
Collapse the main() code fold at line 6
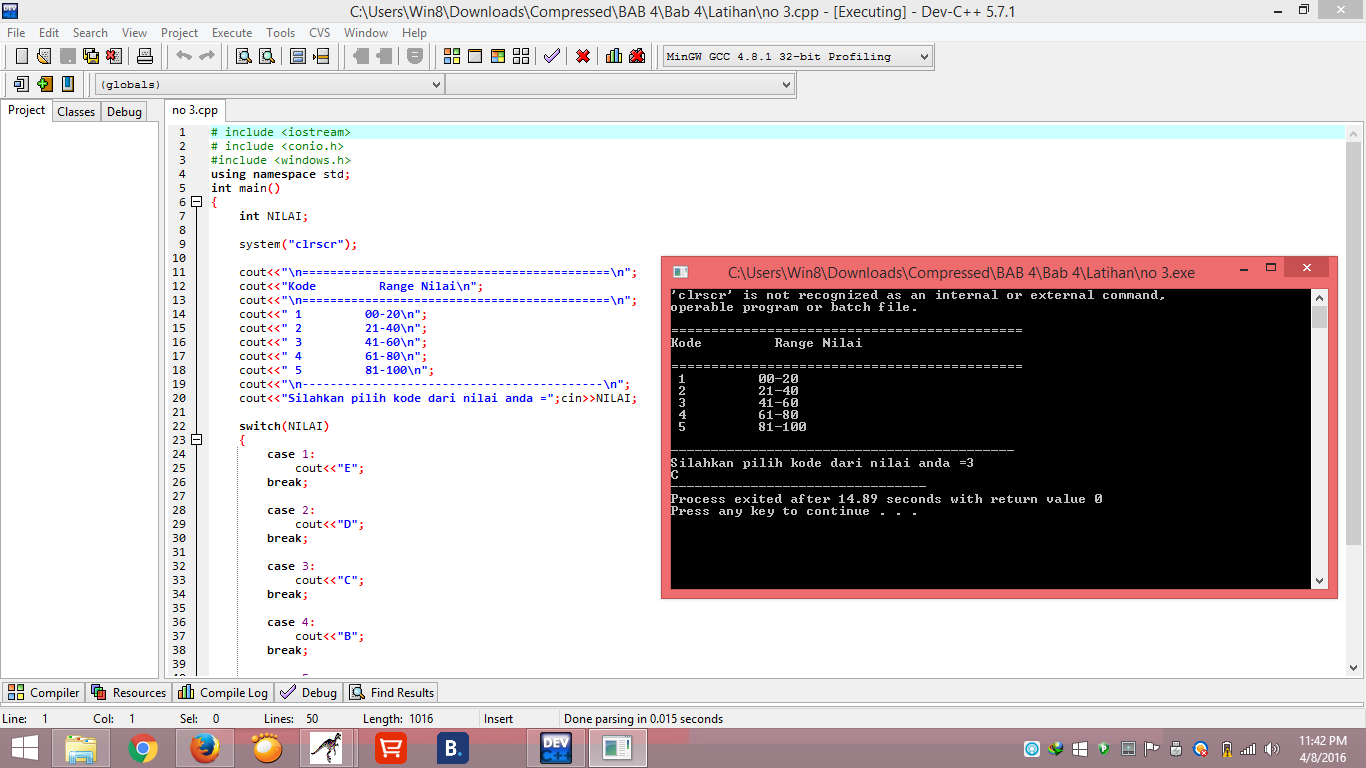click(196, 202)
